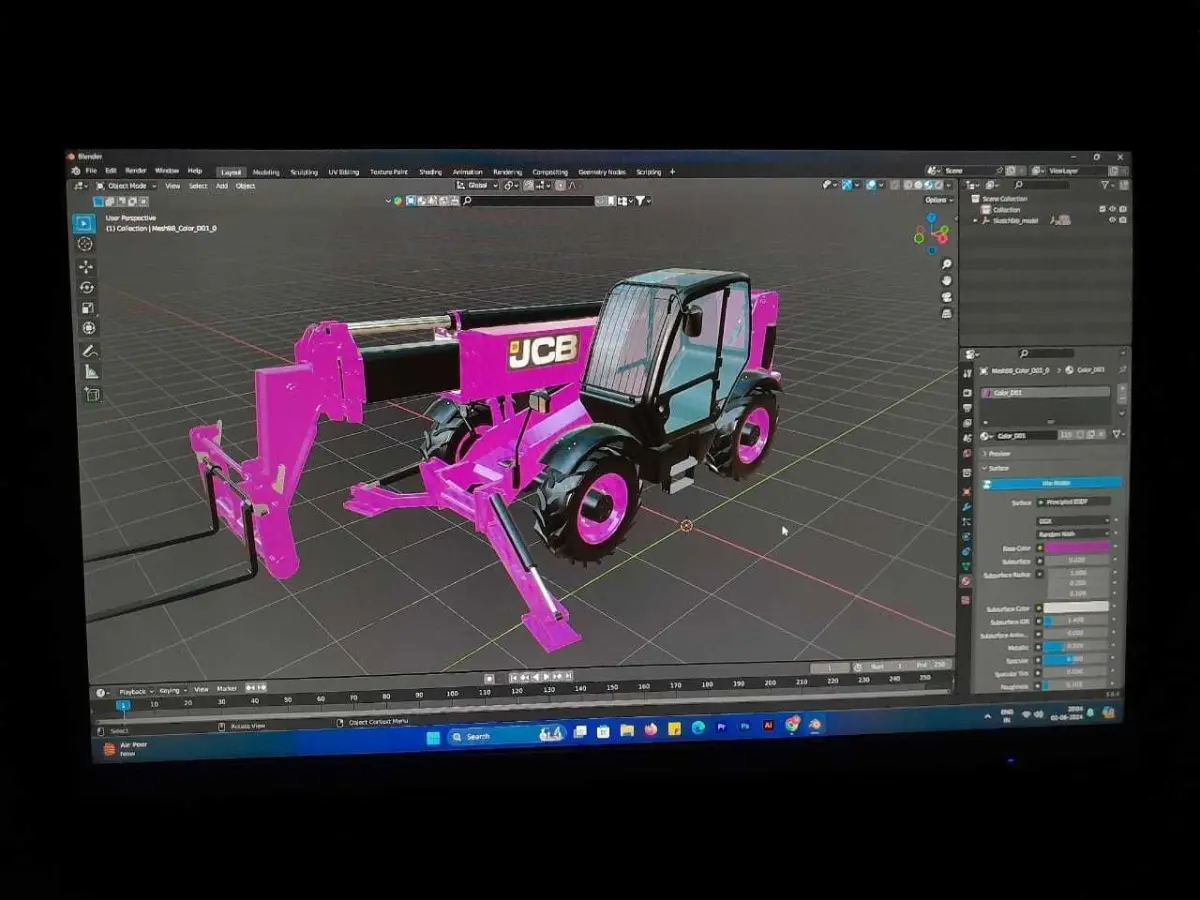Open Illustrator from the taskbar

click(769, 726)
